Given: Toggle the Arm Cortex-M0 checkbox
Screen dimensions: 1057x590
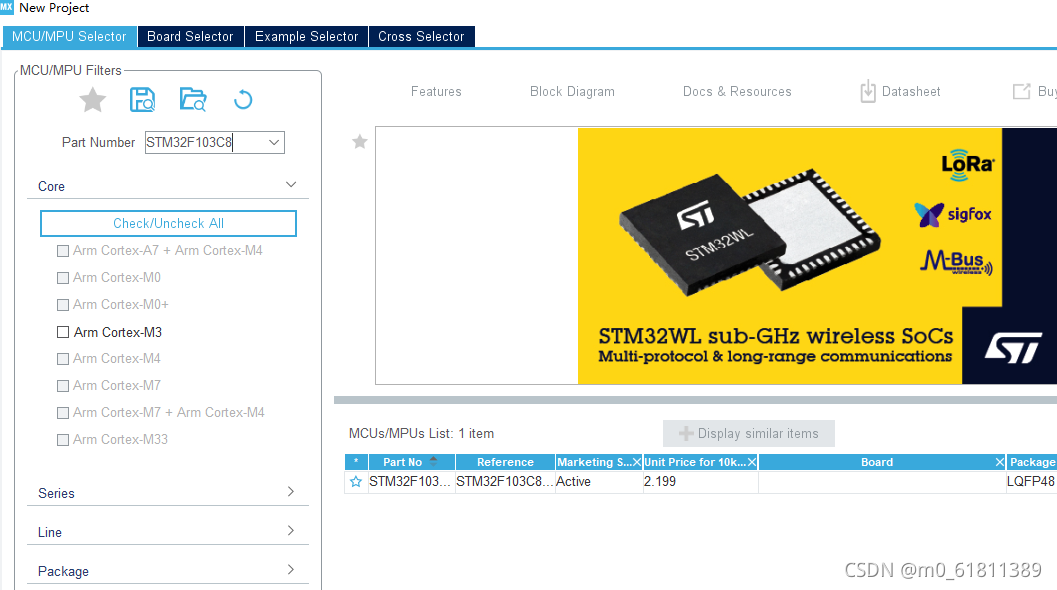Looking at the screenshot, I should click(x=63, y=278).
